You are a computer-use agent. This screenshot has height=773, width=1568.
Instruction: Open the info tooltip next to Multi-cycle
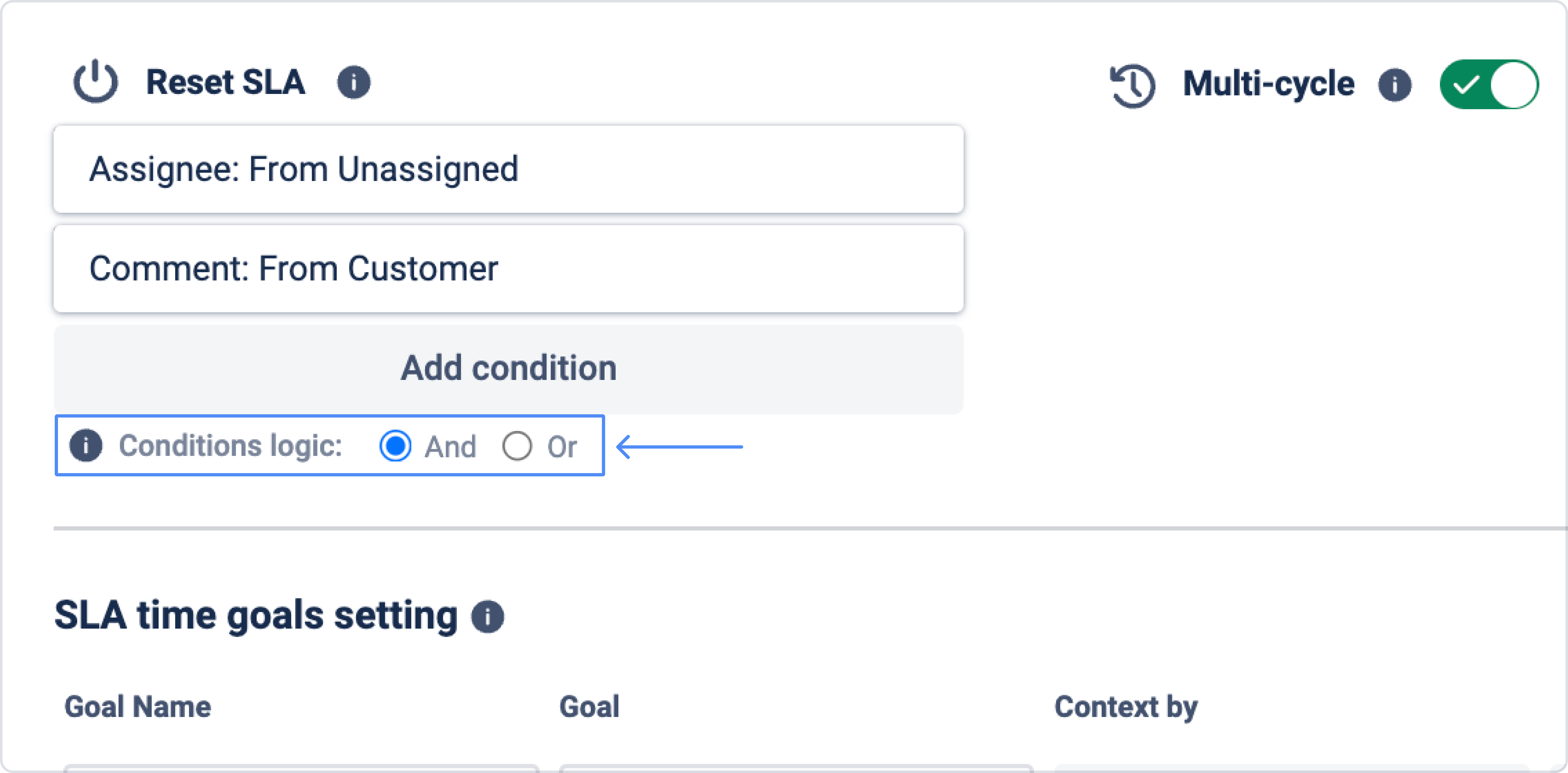tap(1394, 85)
